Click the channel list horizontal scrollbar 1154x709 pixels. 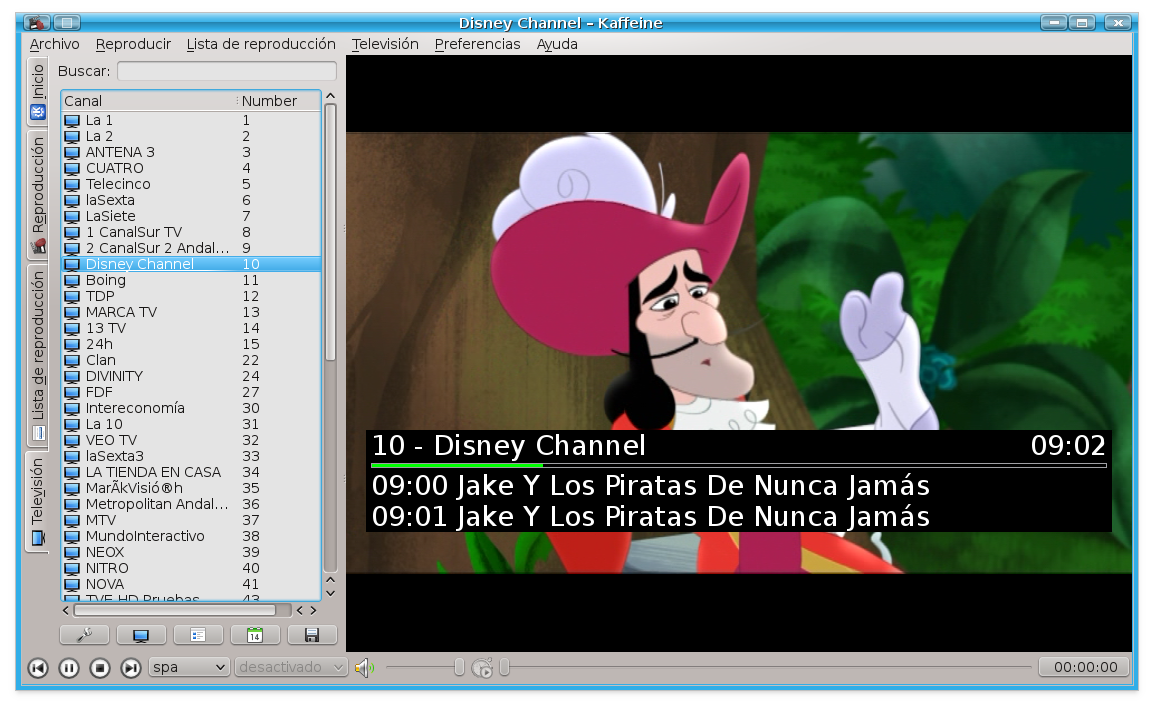point(175,610)
